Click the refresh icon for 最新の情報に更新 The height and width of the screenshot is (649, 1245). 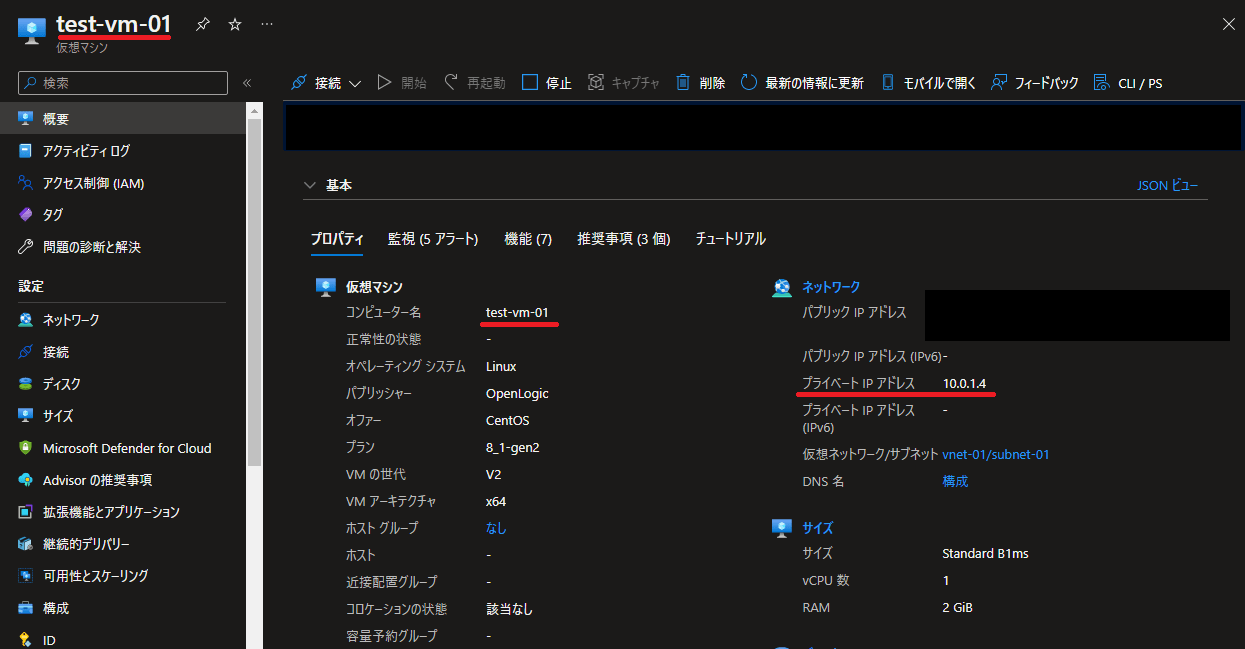coord(749,83)
